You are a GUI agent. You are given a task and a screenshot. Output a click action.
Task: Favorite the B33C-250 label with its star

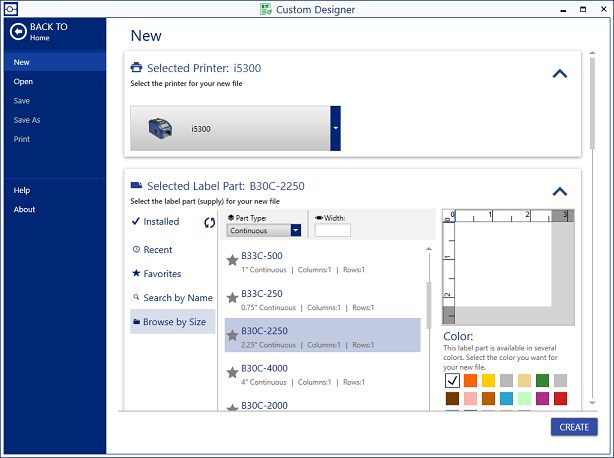[232, 298]
